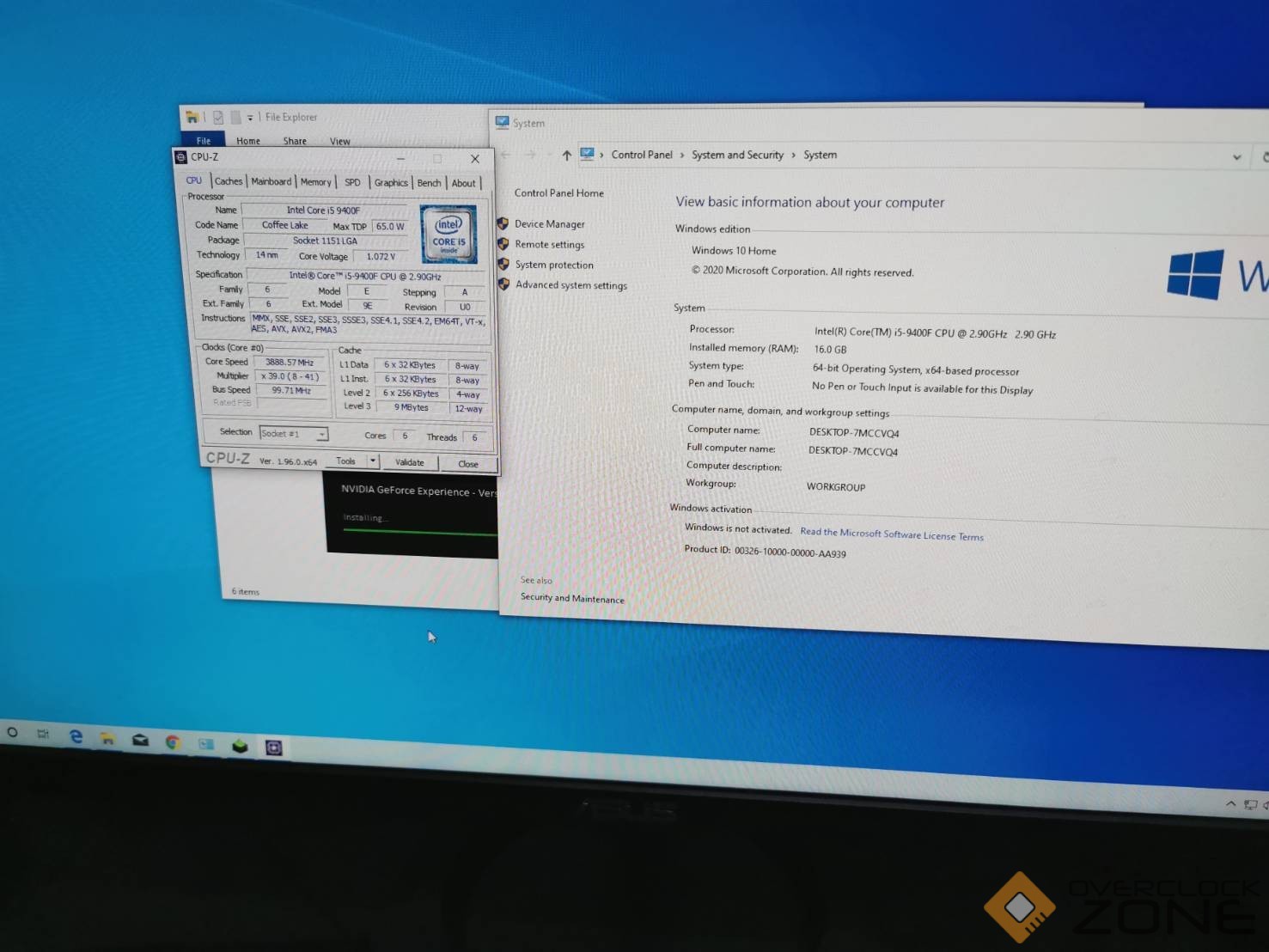Click the NVIDIA GeForce Experience install progress bar

420,532
